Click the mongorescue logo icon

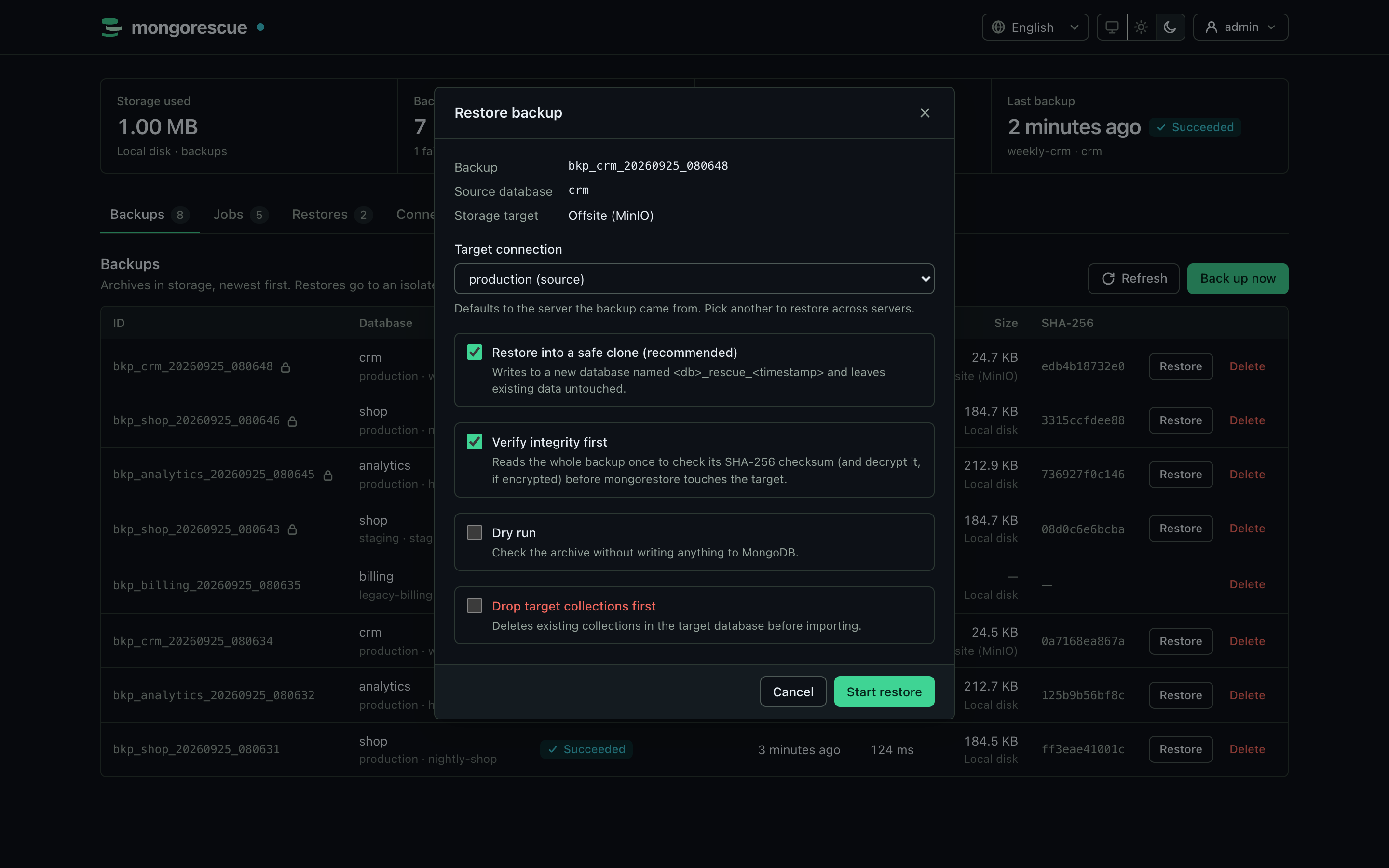[111, 27]
